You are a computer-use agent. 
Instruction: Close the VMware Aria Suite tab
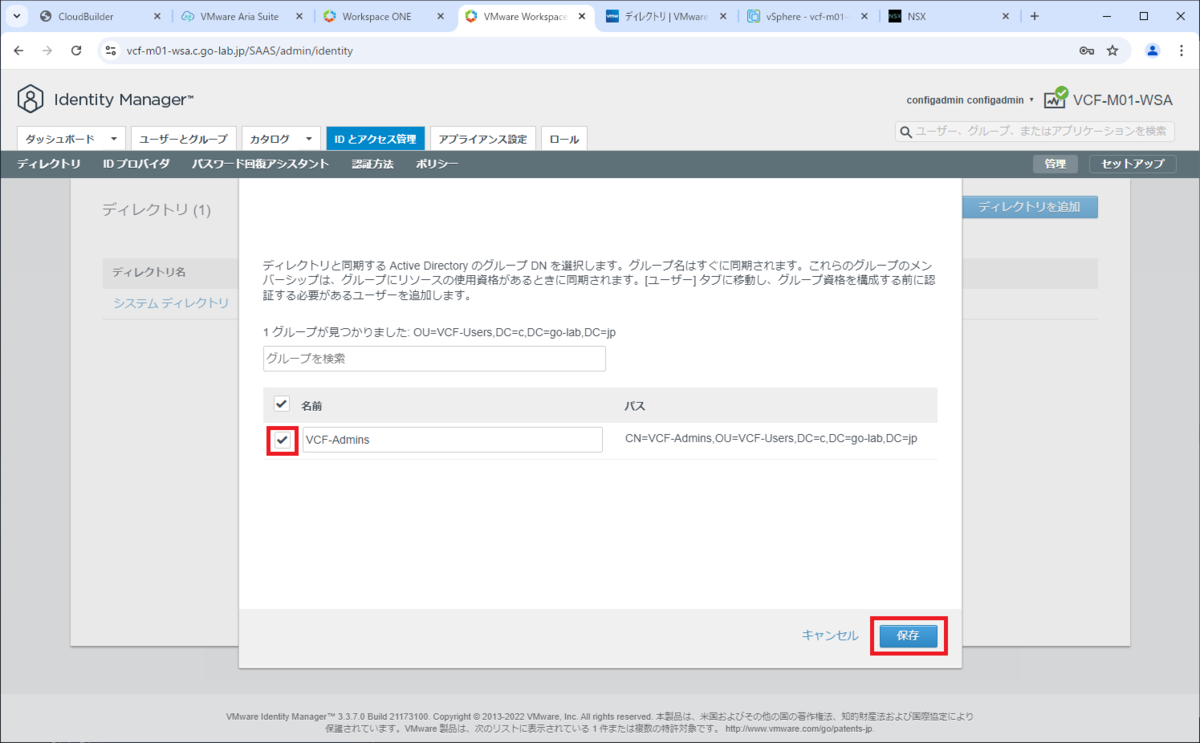click(x=300, y=17)
